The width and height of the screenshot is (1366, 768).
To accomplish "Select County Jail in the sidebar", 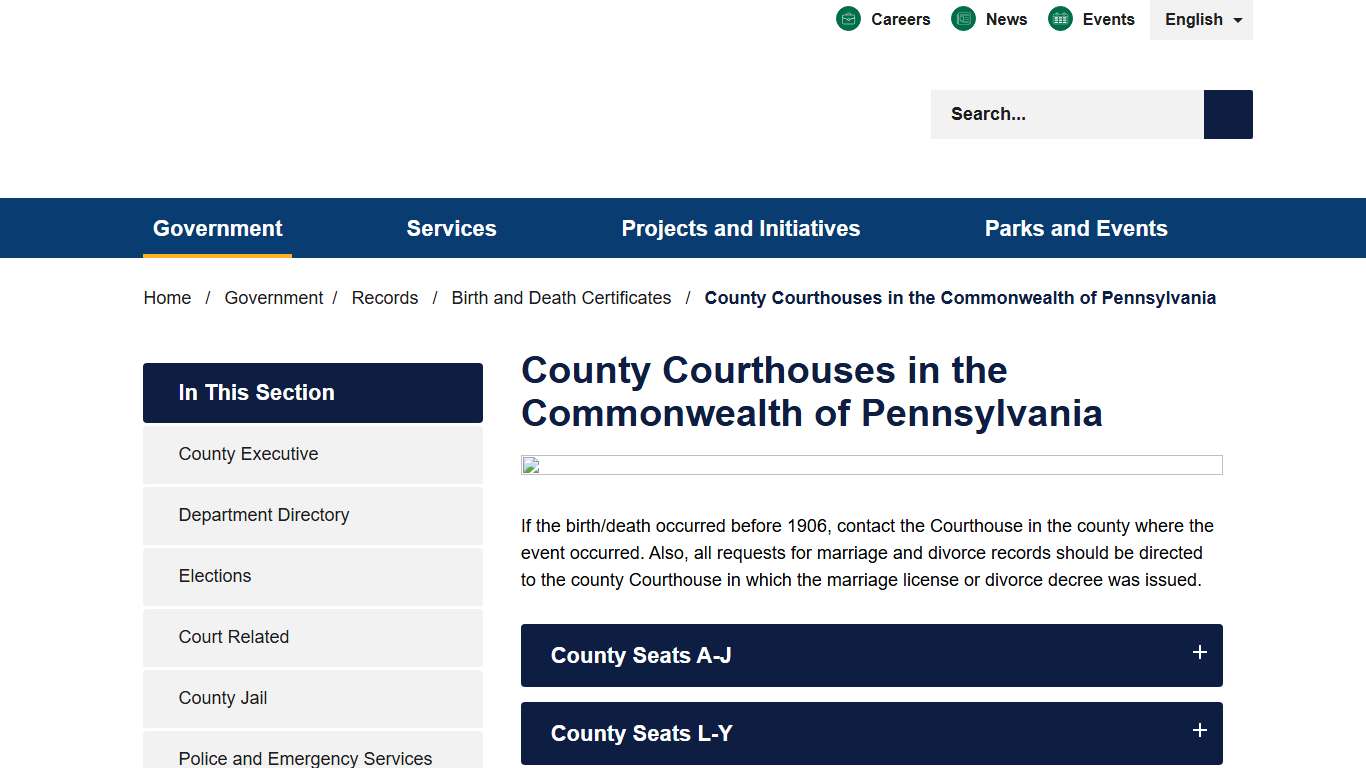I will [x=222, y=698].
